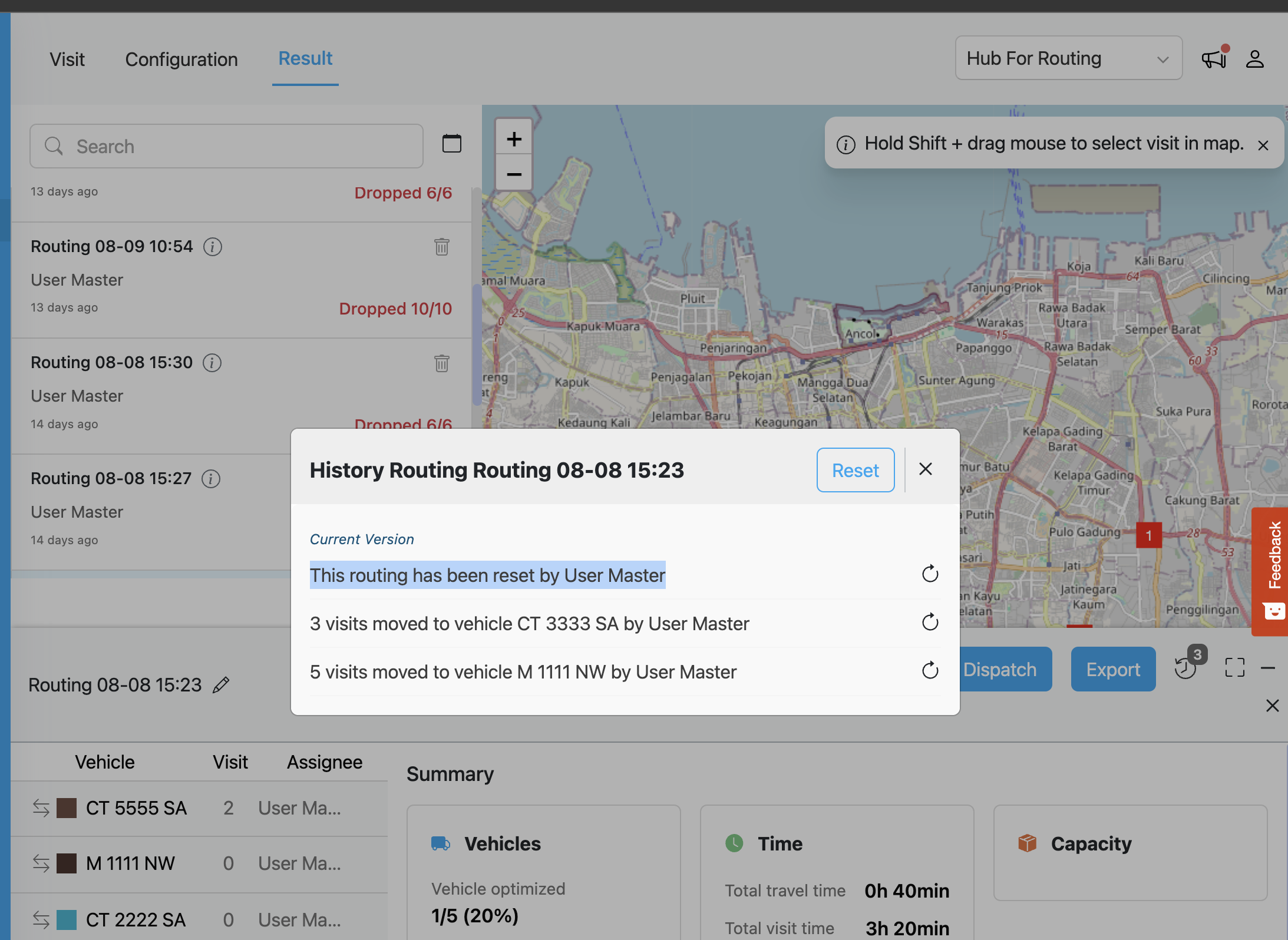Zoom in on the map
Image resolution: width=1288 pixels, height=940 pixels.
514,139
